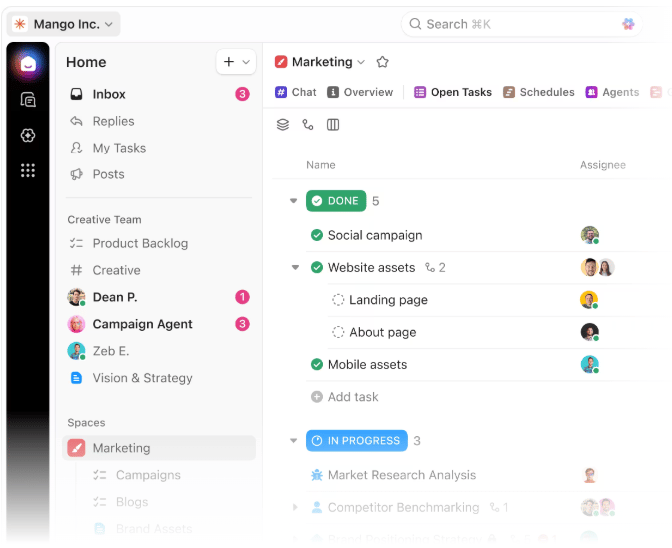
Task: Open Posts in the sidebar
Action: click(x=159, y=174)
